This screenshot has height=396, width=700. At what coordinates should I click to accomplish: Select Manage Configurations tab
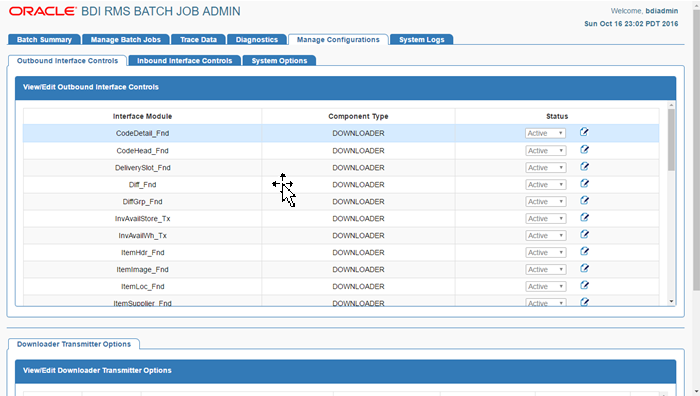coord(338,40)
